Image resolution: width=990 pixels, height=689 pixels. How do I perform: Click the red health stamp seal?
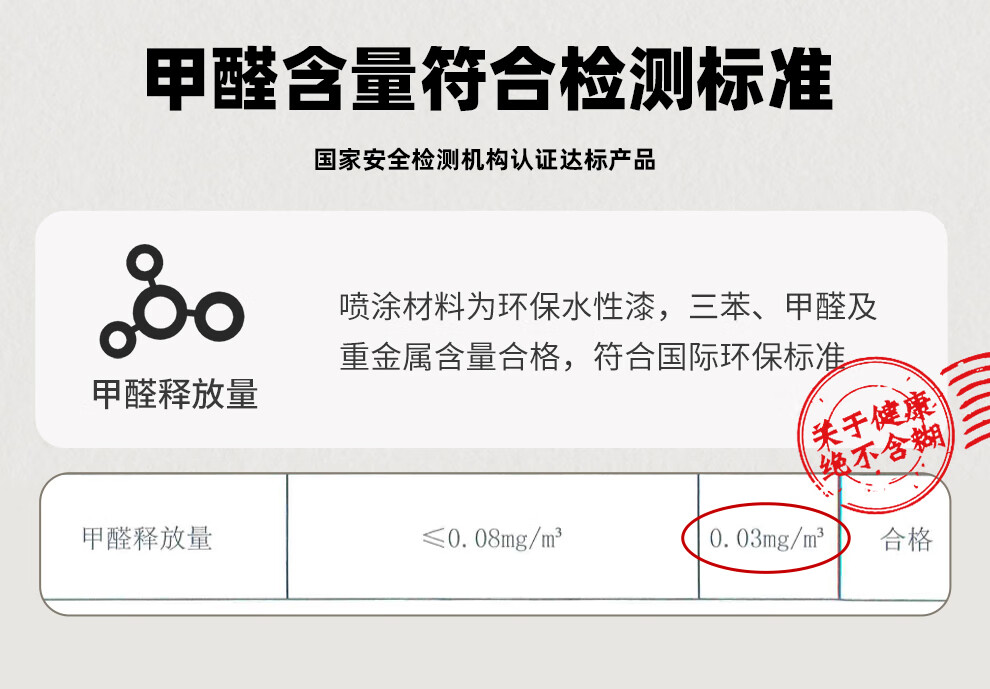[x=876, y=434]
